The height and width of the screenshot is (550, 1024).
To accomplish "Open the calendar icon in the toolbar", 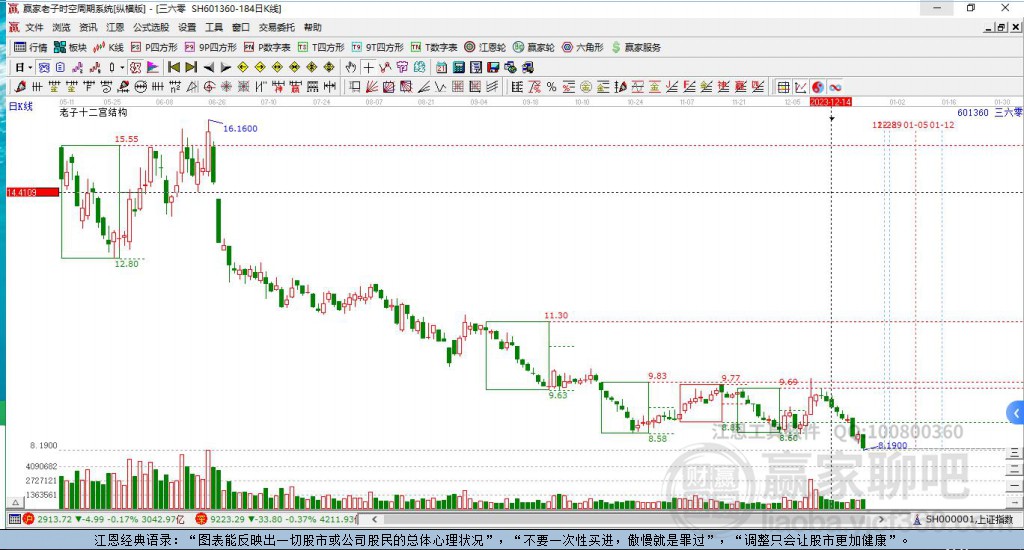I will pyautogui.click(x=441, y=67).
